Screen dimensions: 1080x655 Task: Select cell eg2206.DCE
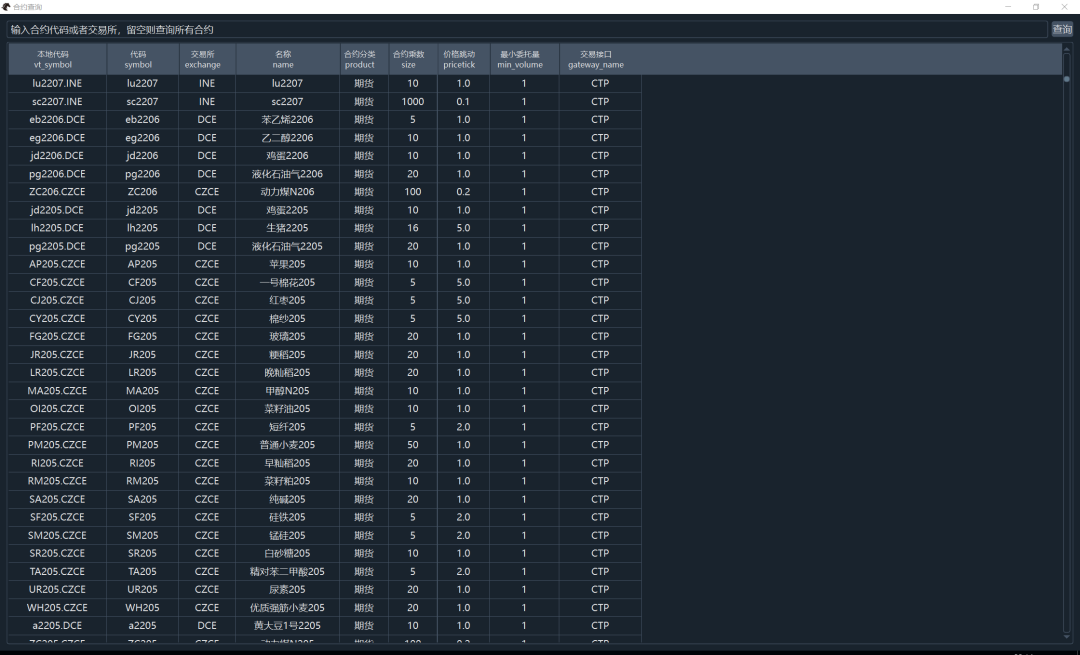coord(57,138)
